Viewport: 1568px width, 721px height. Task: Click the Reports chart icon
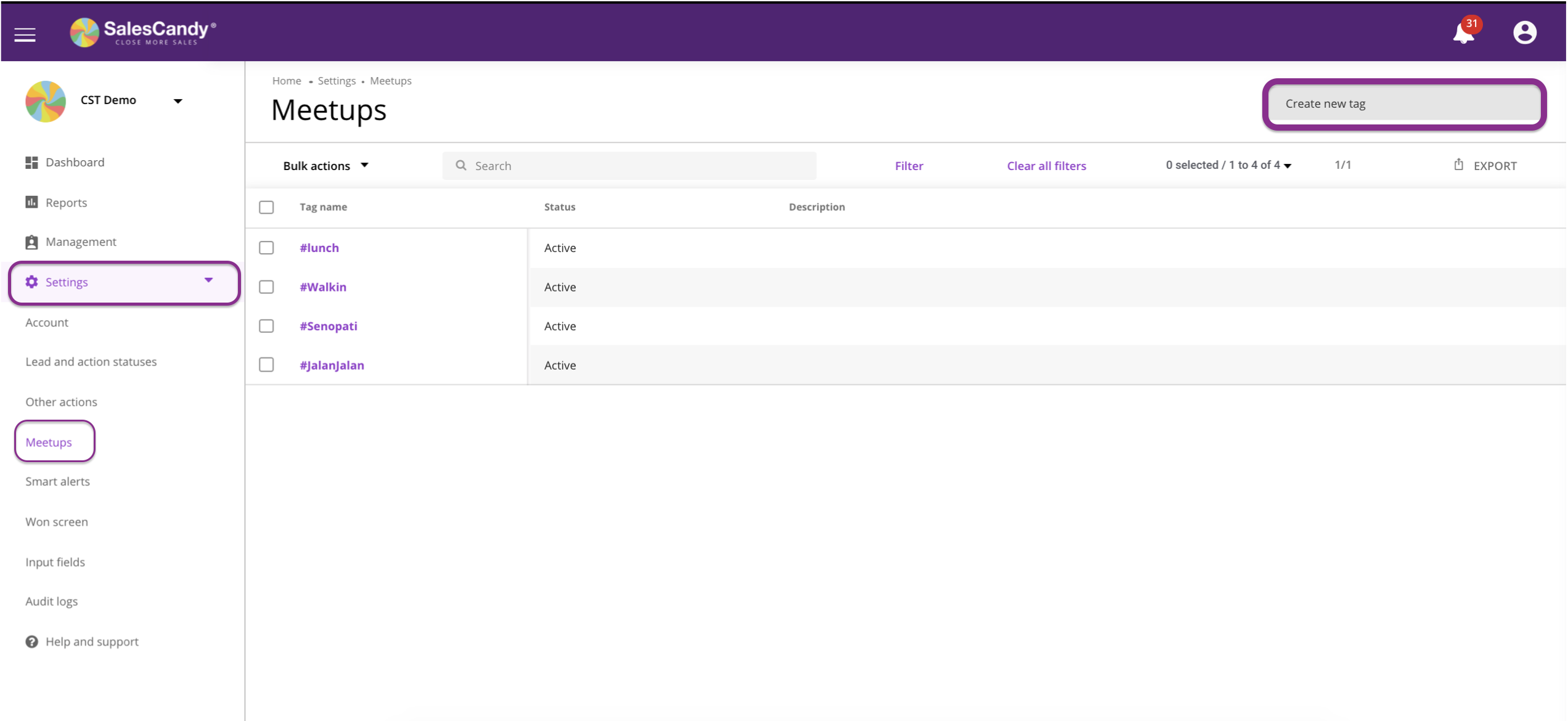[31, 202]
